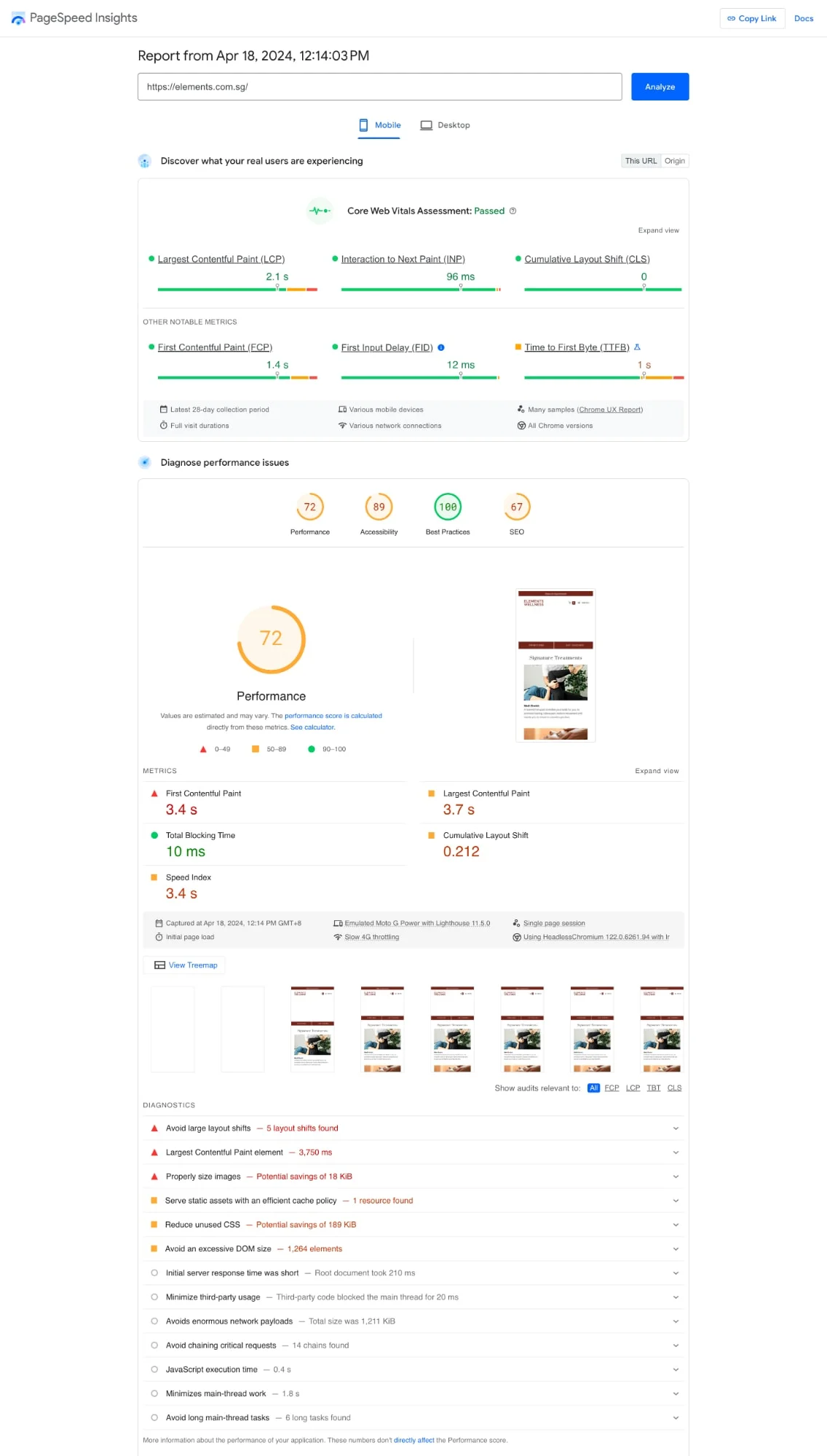Click the help icon beside Core Web Vitals Passed
Image resolution: width=827 pixels, height=1456 pixels.
[x=513, y=211]
